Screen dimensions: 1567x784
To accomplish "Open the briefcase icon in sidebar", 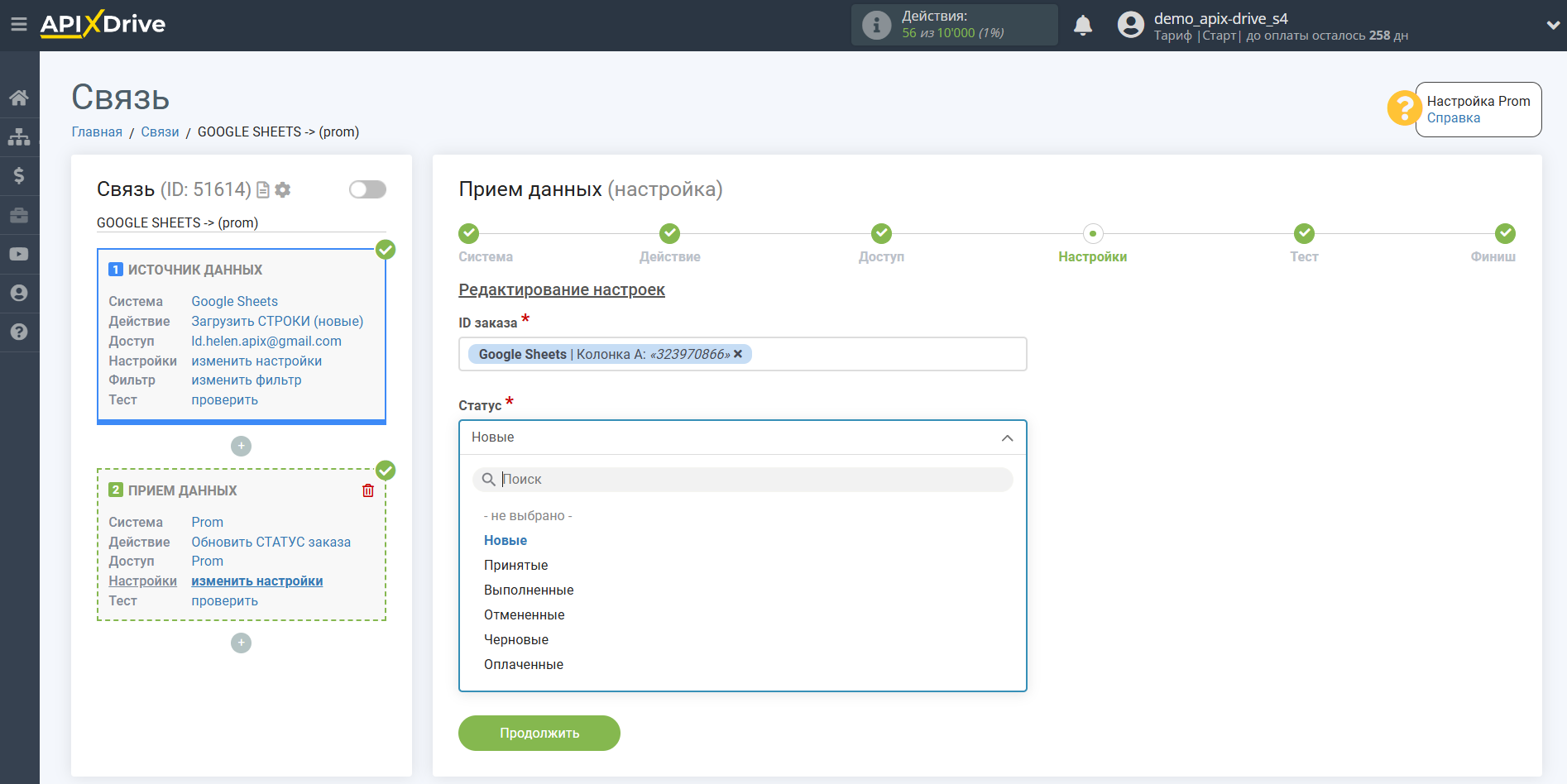I will [x=19, y=215].
